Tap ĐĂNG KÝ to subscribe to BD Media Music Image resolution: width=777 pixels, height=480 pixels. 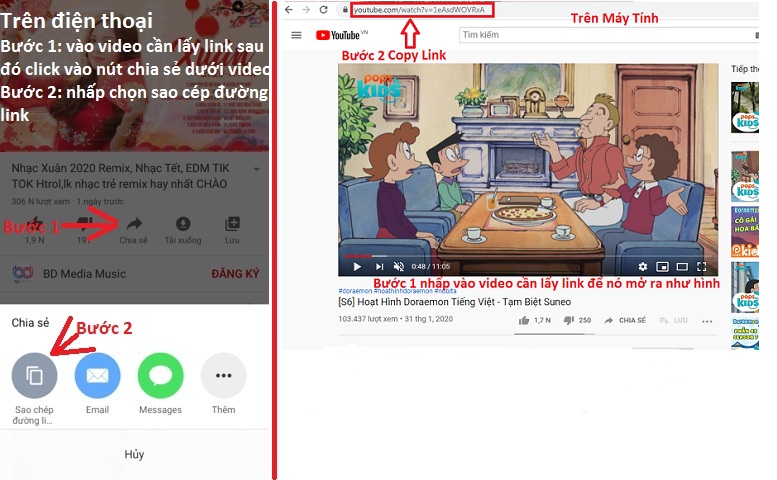[x=235, y=273]
